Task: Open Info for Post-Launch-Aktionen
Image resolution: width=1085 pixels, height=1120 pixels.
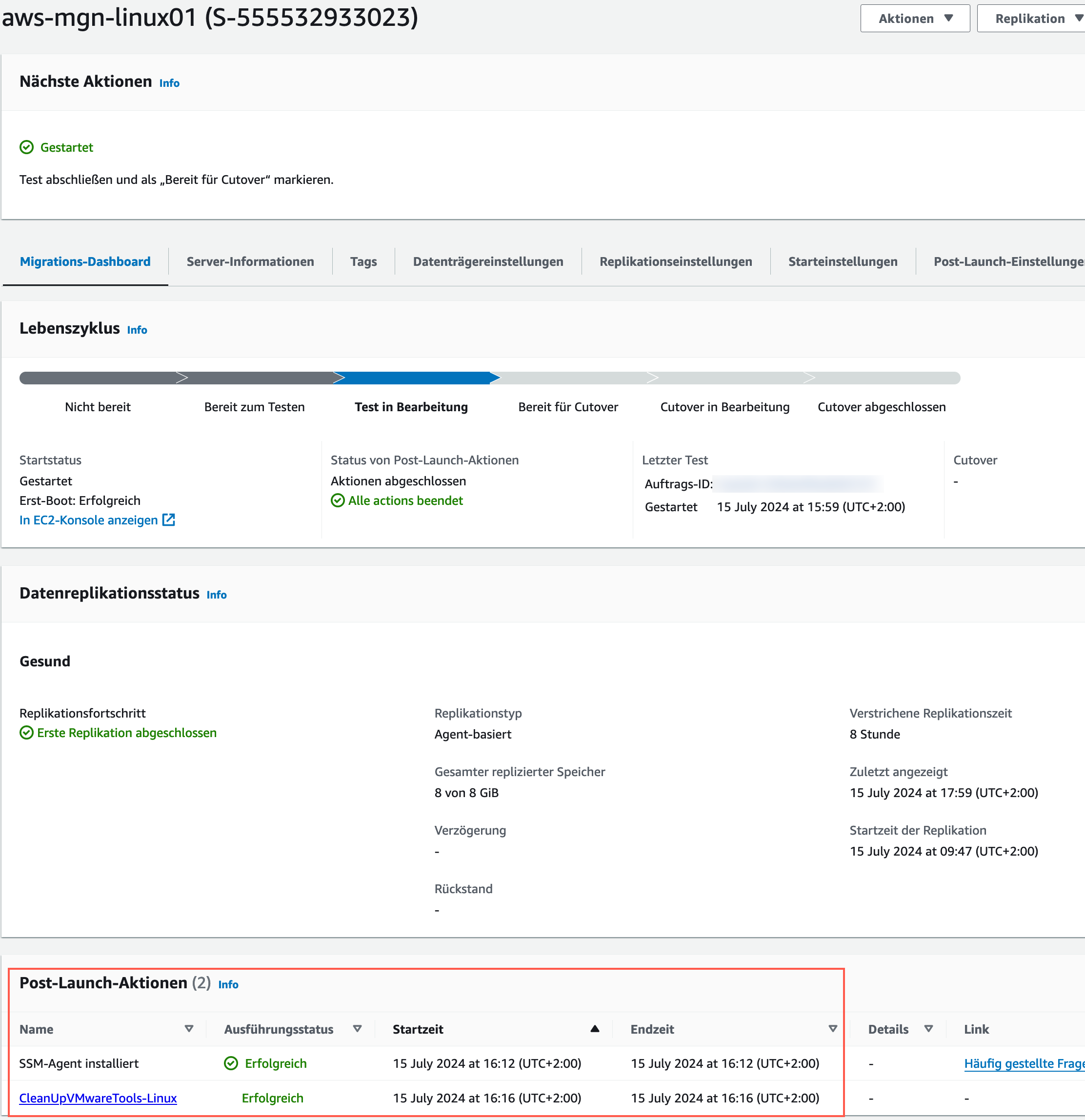Action: coord(228,984)
